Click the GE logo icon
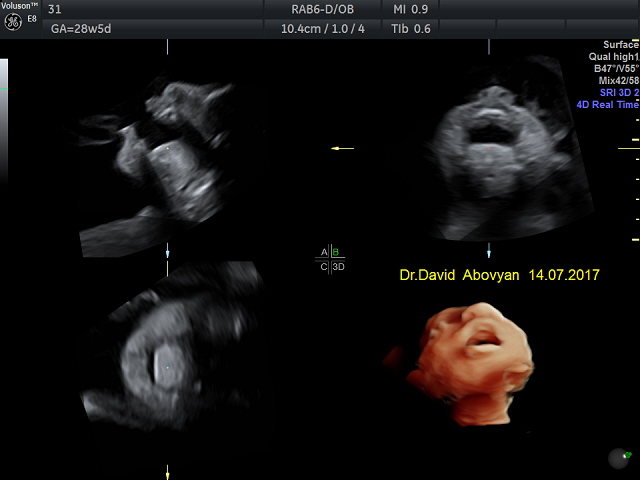The image size is (640, 480). pos(13,22)
